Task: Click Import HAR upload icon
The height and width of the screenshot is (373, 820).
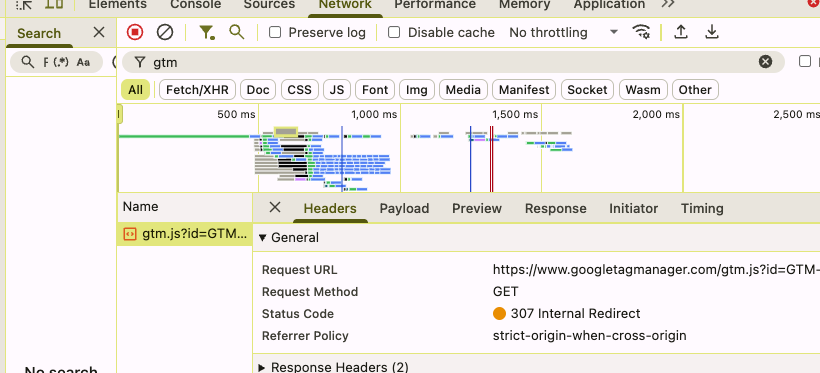Action: click(680, 32)
